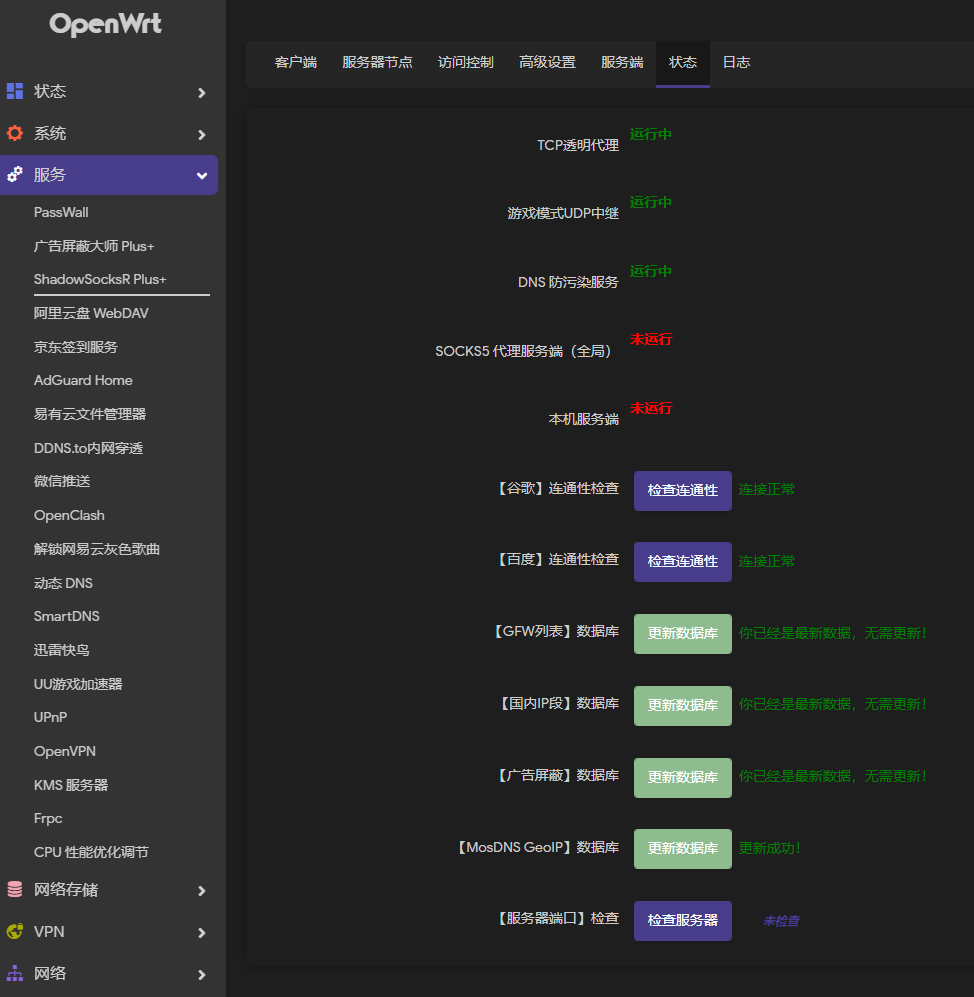Check Google connectivity with 检查连通性 button
This screenshot has height=997, width=974.
tap(683, 490)
